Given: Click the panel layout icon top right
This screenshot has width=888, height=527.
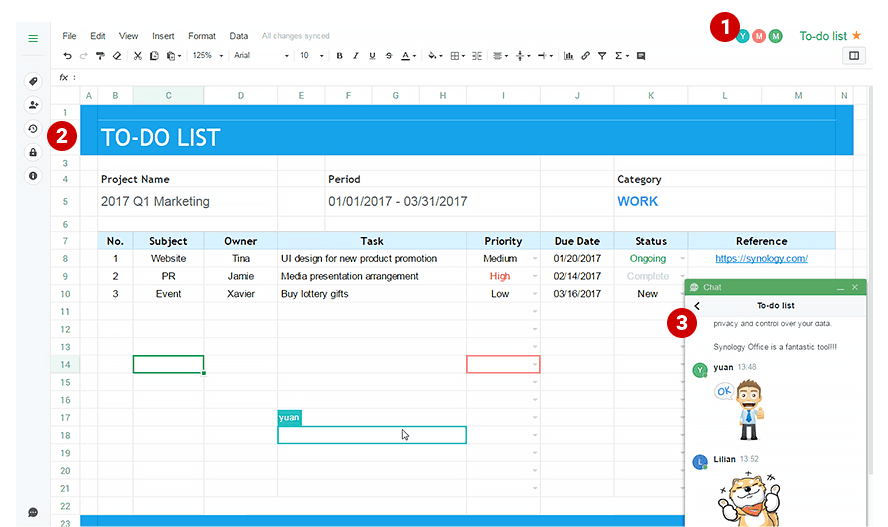Looking at the screenshot, I should [854, 55].
